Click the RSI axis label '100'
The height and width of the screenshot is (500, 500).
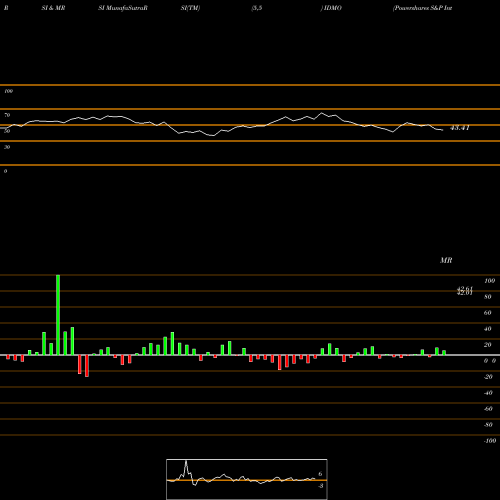(x=8, y=91)
